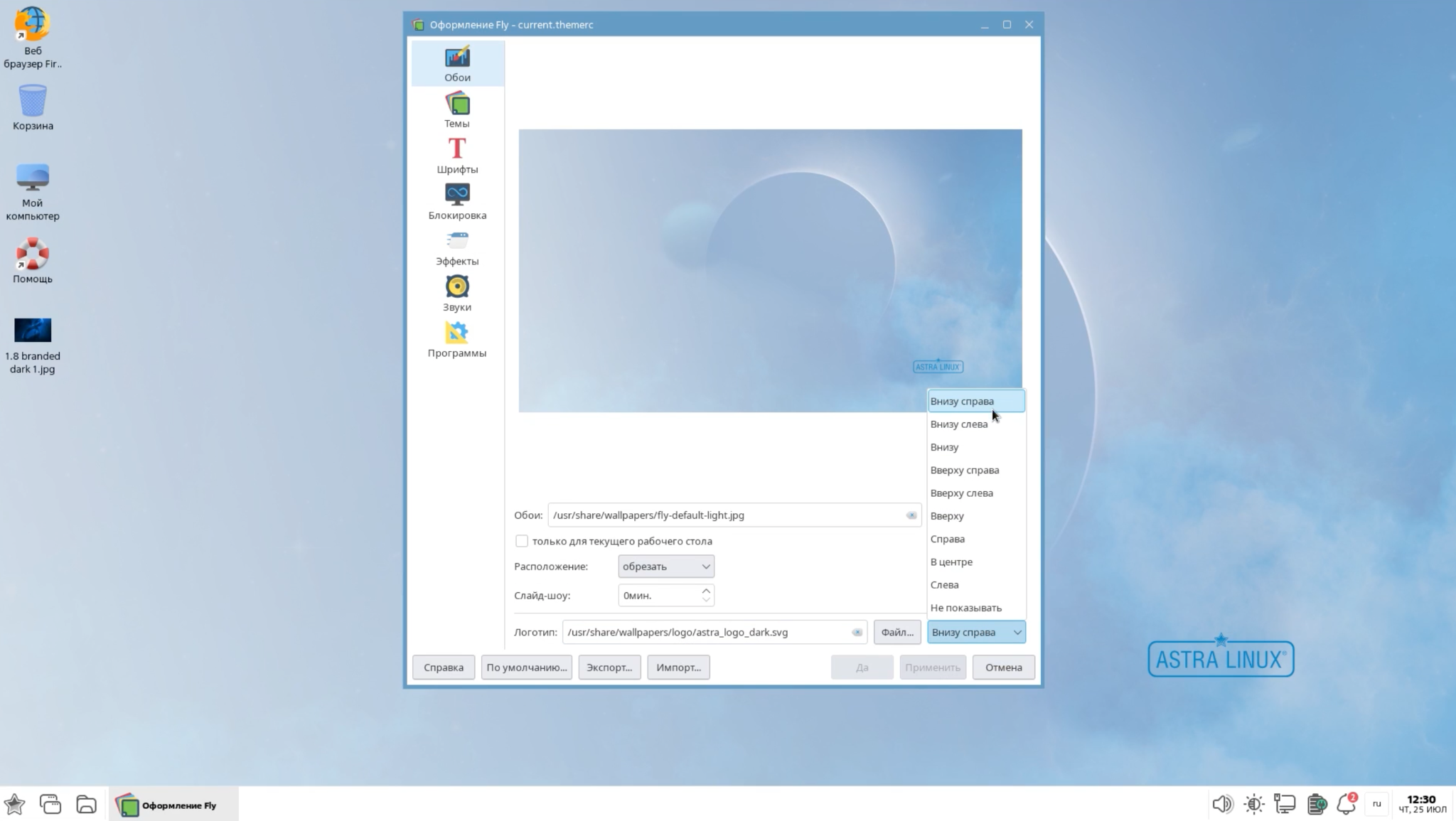The image size is (1456, 821).
Task: Click the По умолчанию... button
Action: (526, 667)
